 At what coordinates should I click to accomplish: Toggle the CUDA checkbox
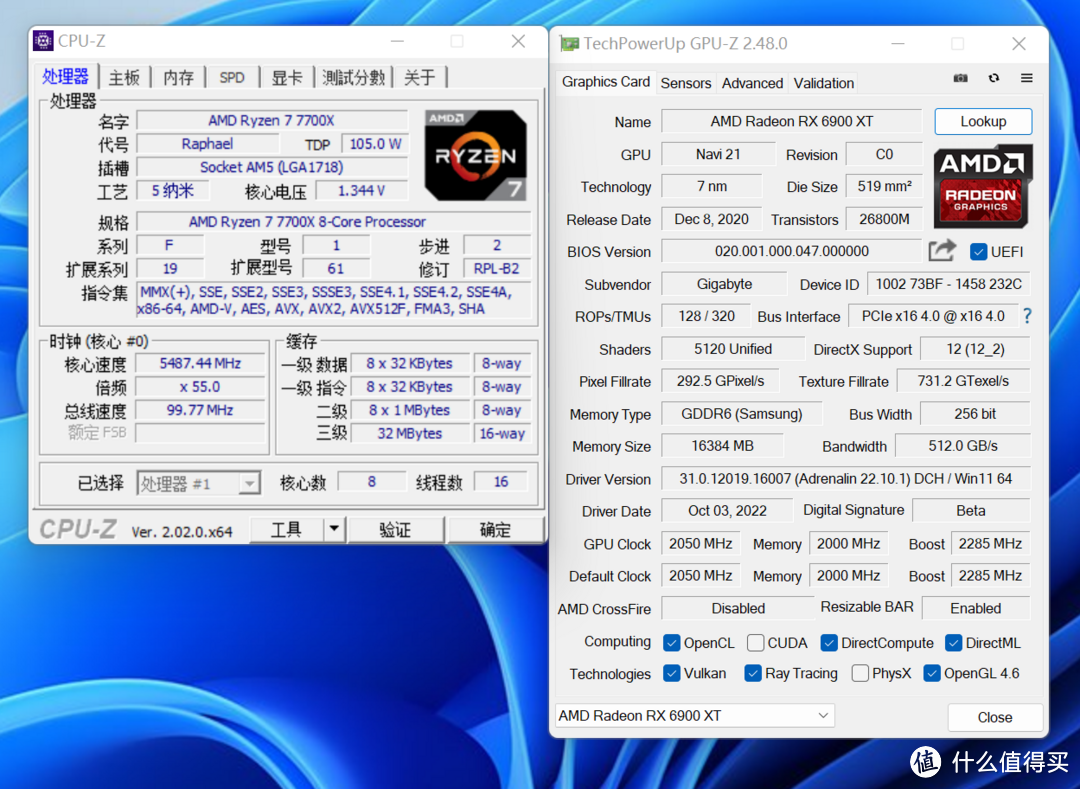[x=755, y=643]
